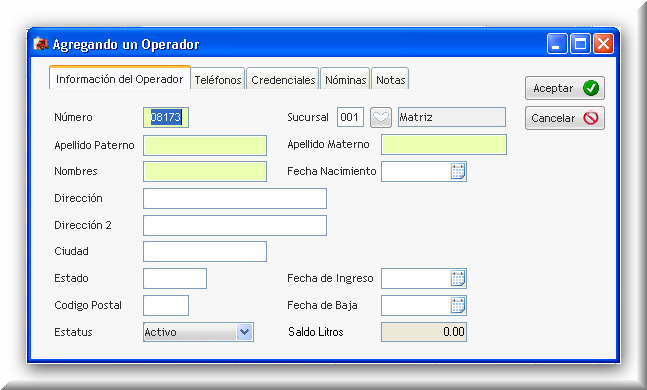Click the Ciudad input field

pyautogui.click(x=205, y=252)
